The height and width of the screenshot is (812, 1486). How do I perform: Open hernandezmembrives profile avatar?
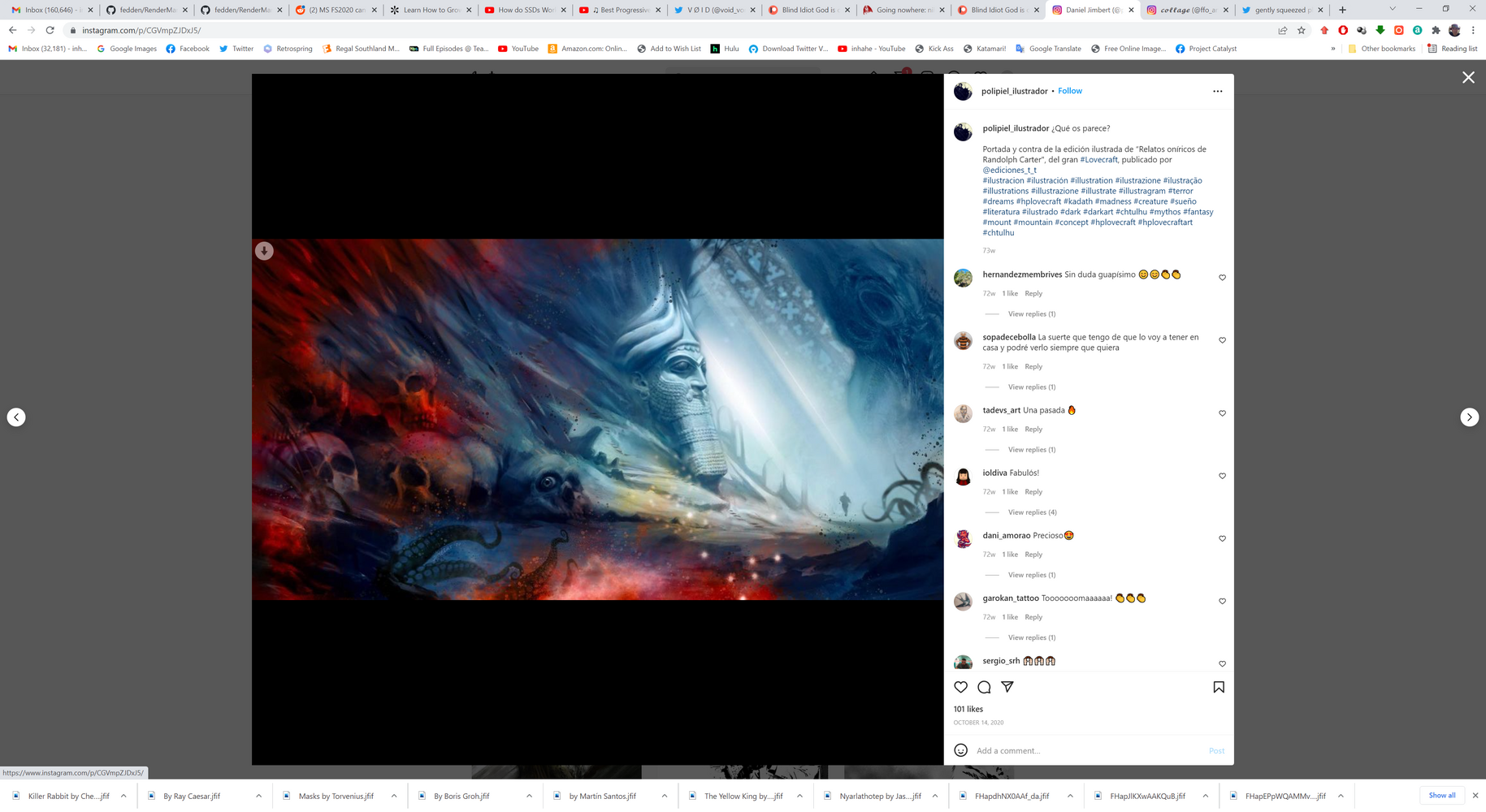click(963, 278)
